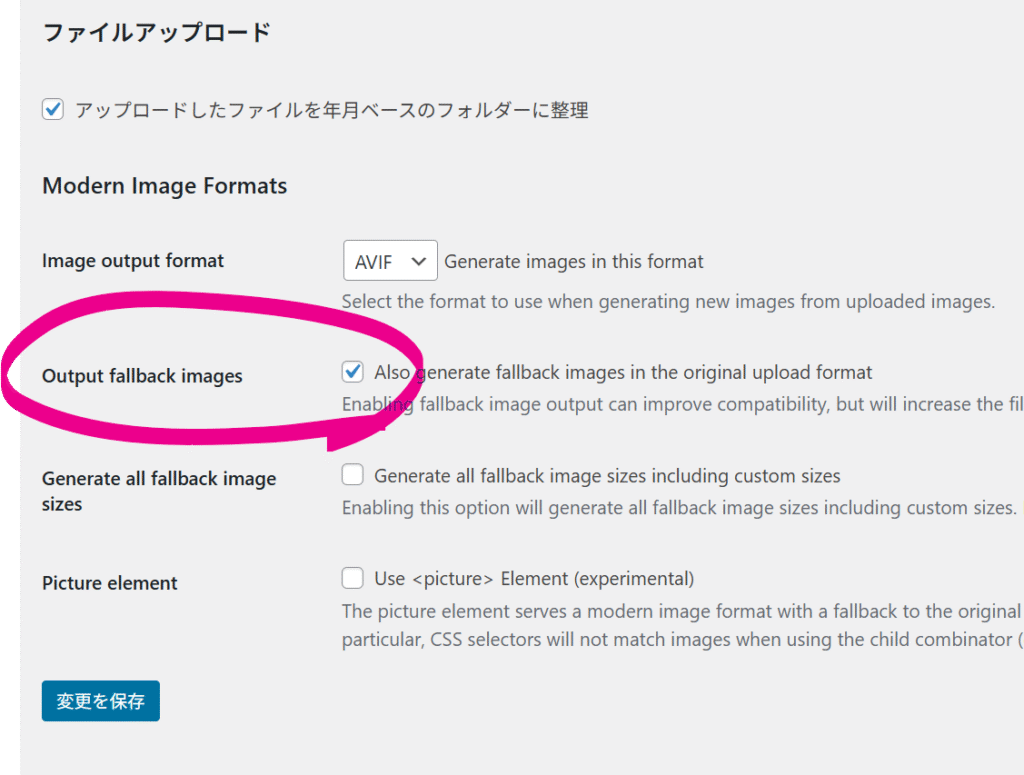Enable the Use <picture> Element checkbox
Image resolution: width=1024 pixels, height=775 pixels.
tap(352, 578)
